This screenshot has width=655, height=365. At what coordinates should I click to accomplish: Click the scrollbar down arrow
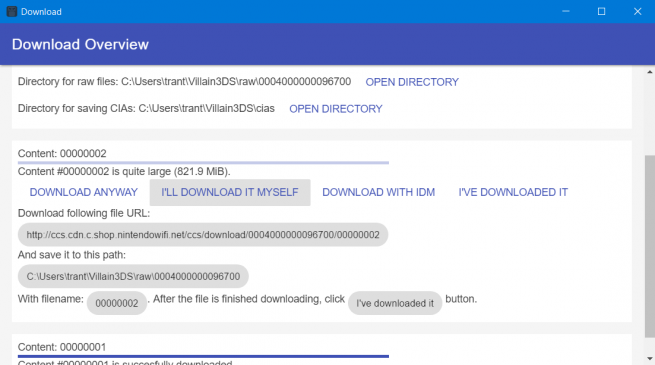[x=650, y=358]
